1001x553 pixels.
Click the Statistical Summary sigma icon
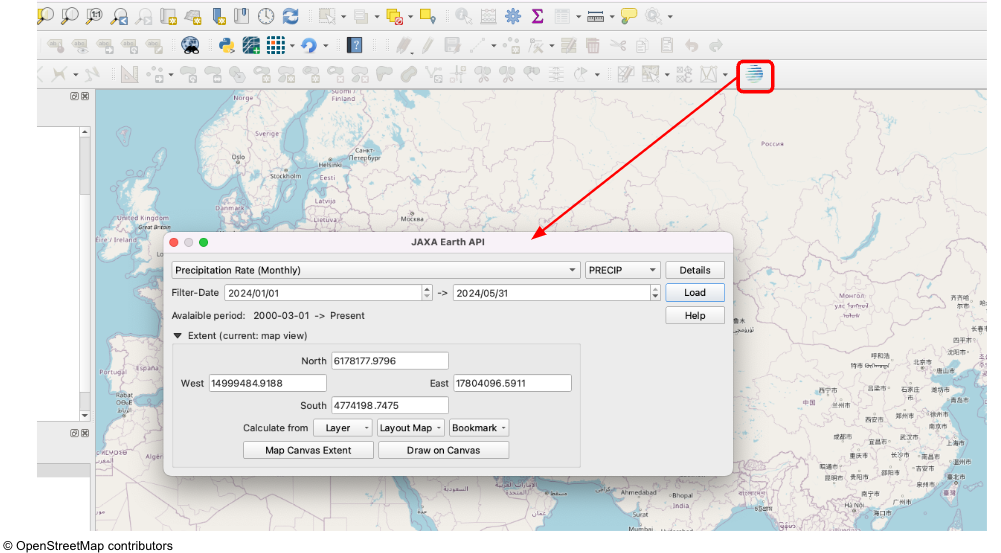pos(537,16)
